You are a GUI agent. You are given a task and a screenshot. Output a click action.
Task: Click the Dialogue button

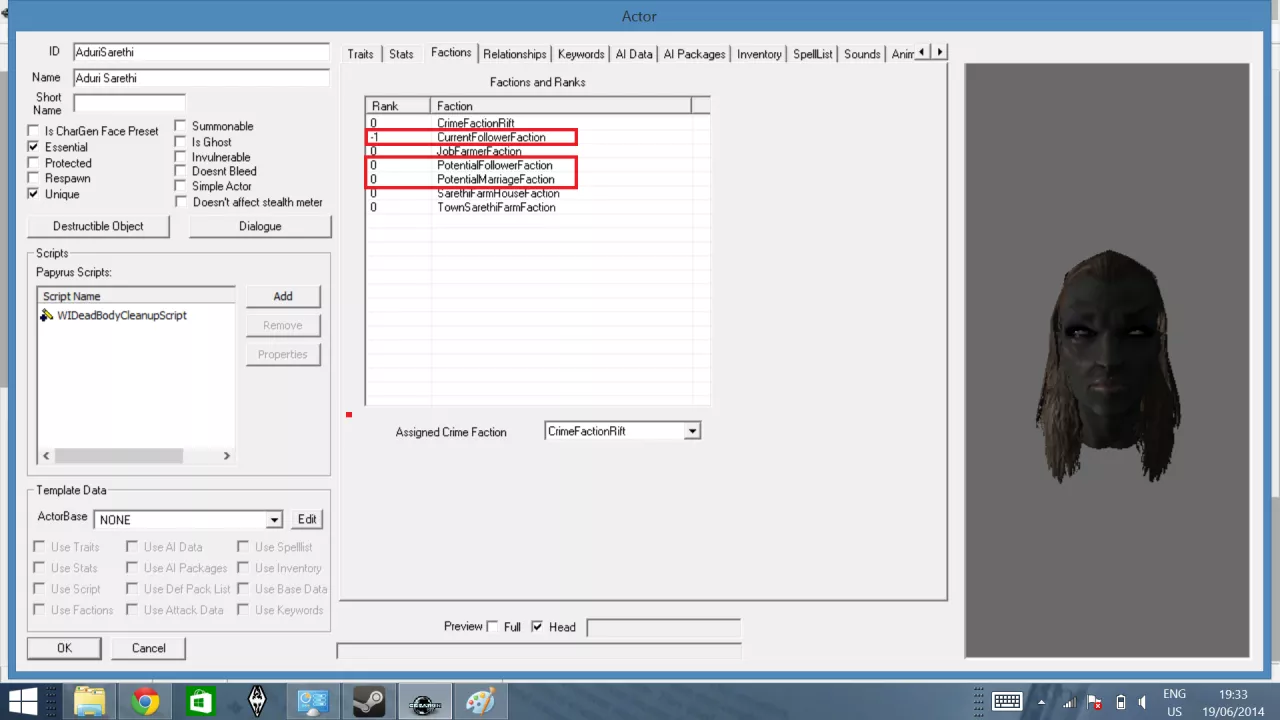260,226
